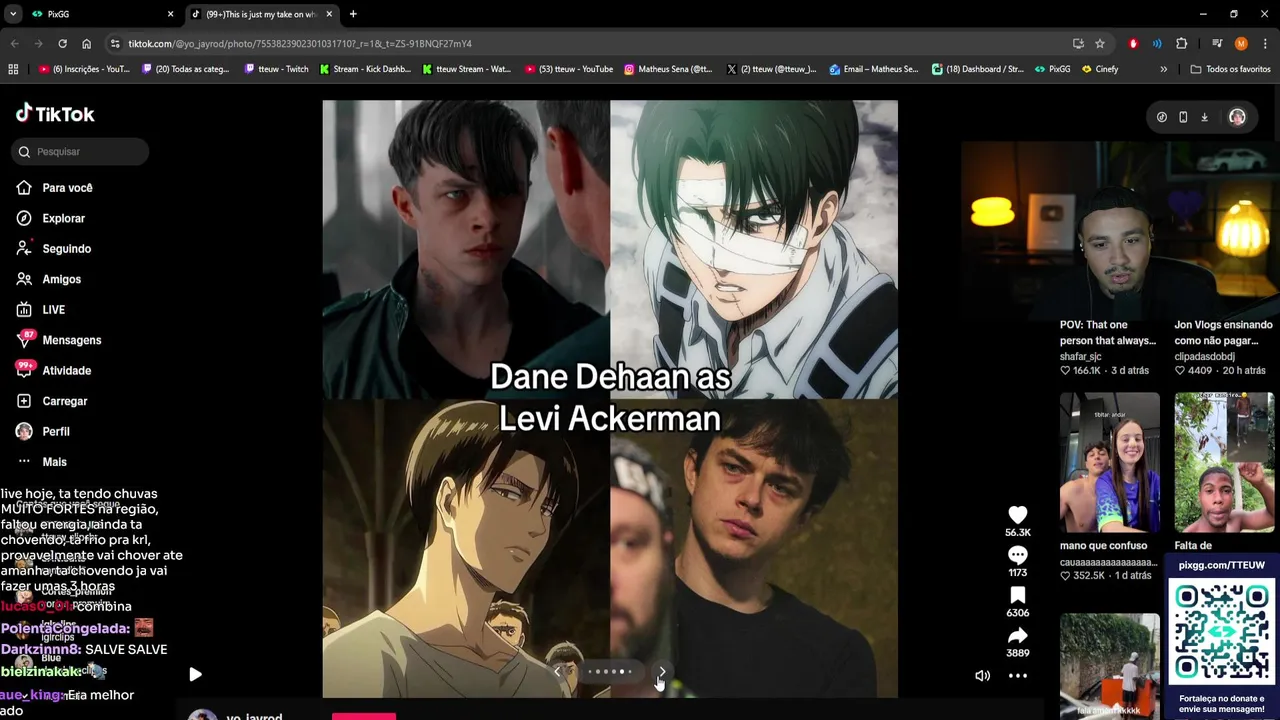Click the TikTok coin icon in top pill

pos(1161,117)
